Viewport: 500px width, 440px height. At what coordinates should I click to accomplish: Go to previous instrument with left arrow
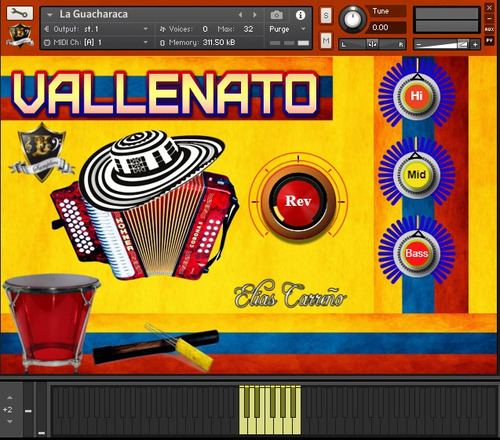(x=241, y=15)
